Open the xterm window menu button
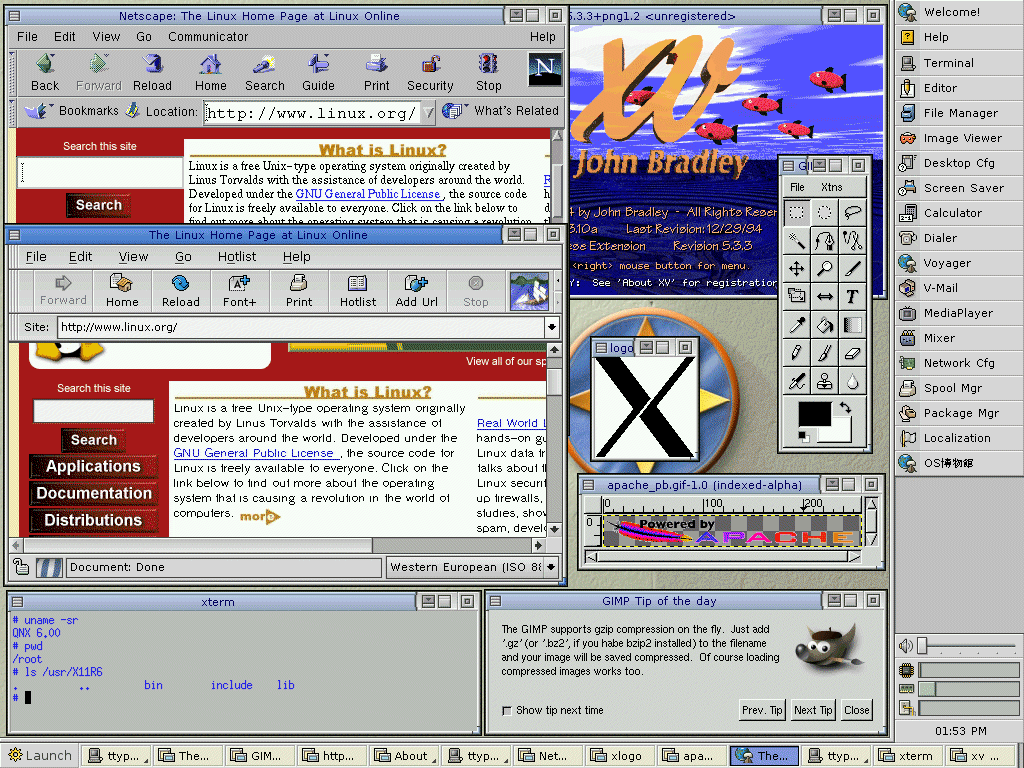 [x=18, y=602]
